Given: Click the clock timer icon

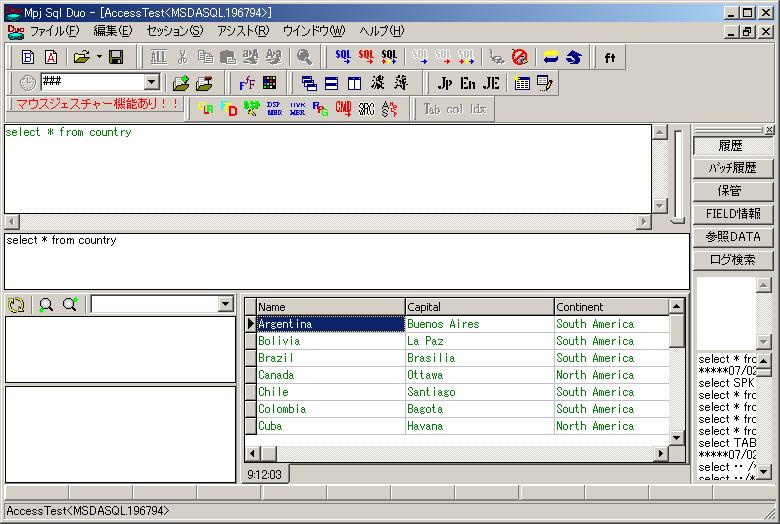Looking at the screenshot, I should [x=27, y=82].
